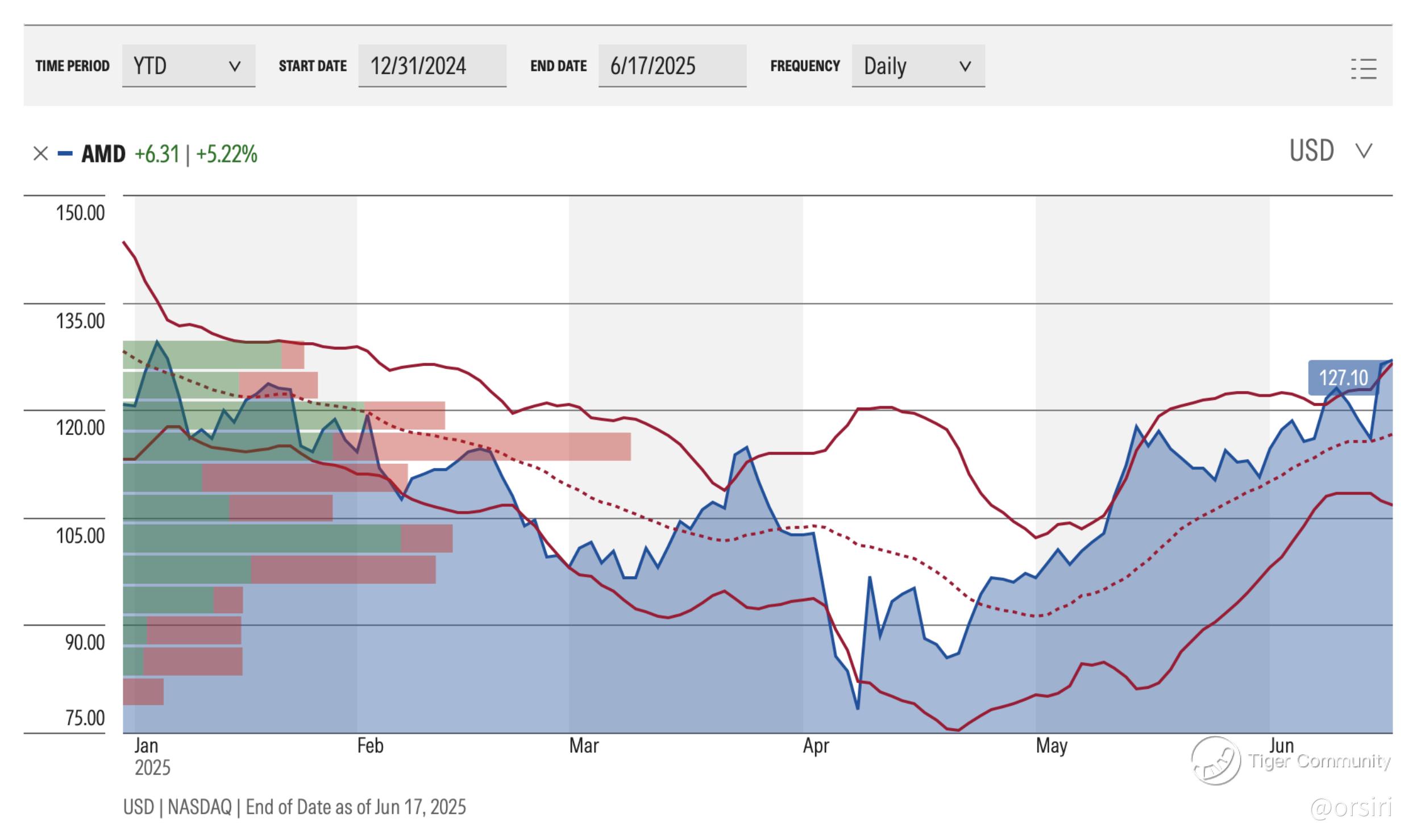
Task: Click the @orsiri watermark handle
Action: click(1351, 808)
